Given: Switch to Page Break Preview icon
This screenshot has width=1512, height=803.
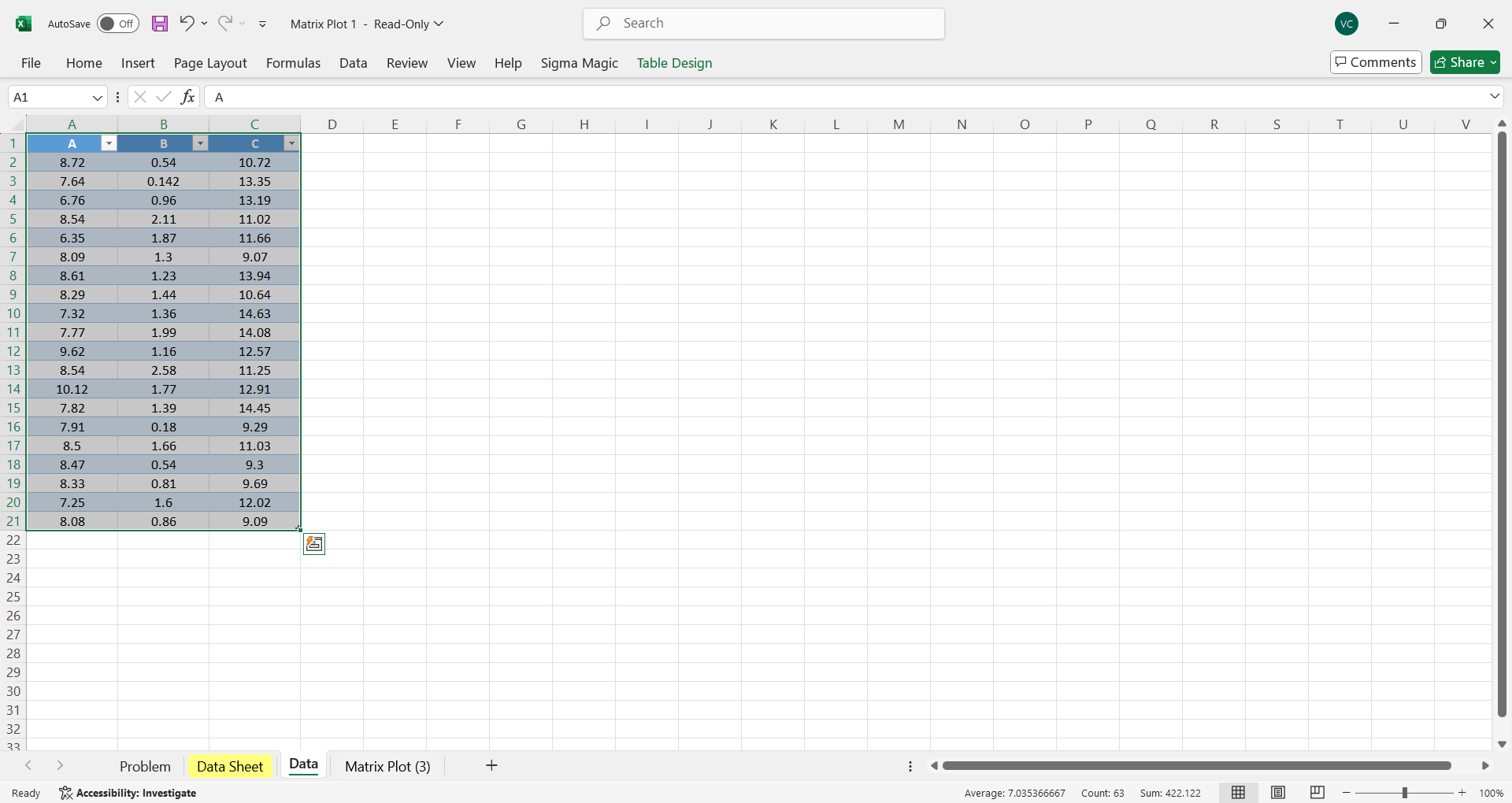Looking at the screenshot, I should pyautogui.click(x=1317, y=793).
